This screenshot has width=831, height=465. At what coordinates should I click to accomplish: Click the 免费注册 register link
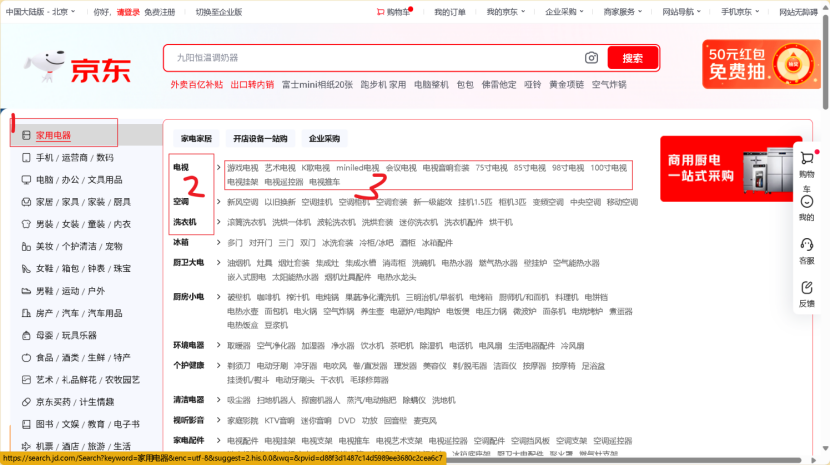tap(160, 12)
